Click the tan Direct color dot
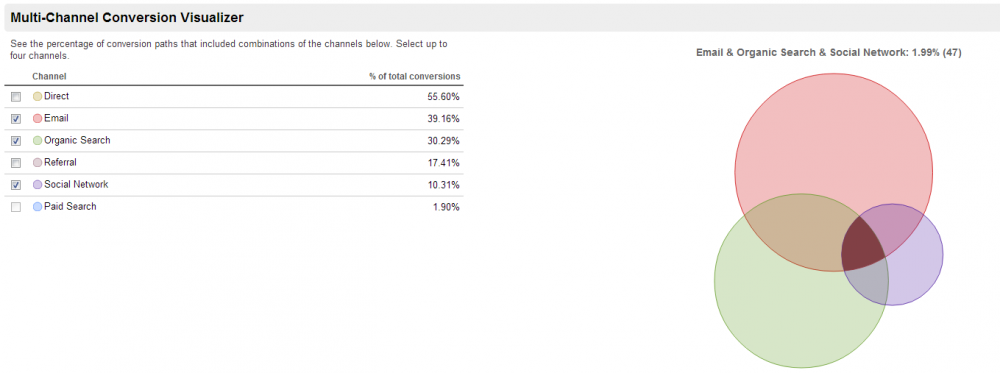This screenshot has height=373, width=1000. coord(37,97)
